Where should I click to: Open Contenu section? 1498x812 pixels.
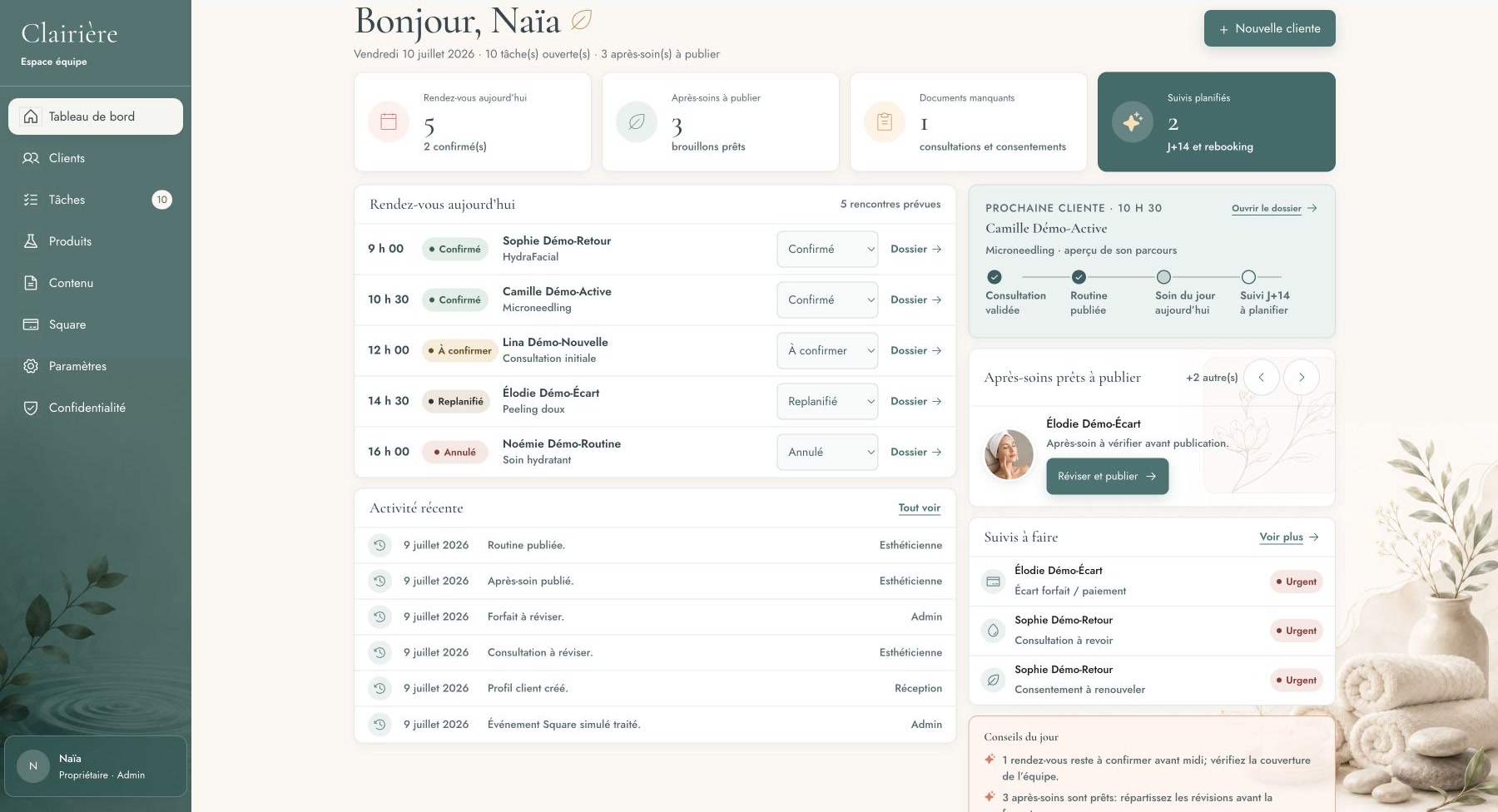(x=96, y=283)
